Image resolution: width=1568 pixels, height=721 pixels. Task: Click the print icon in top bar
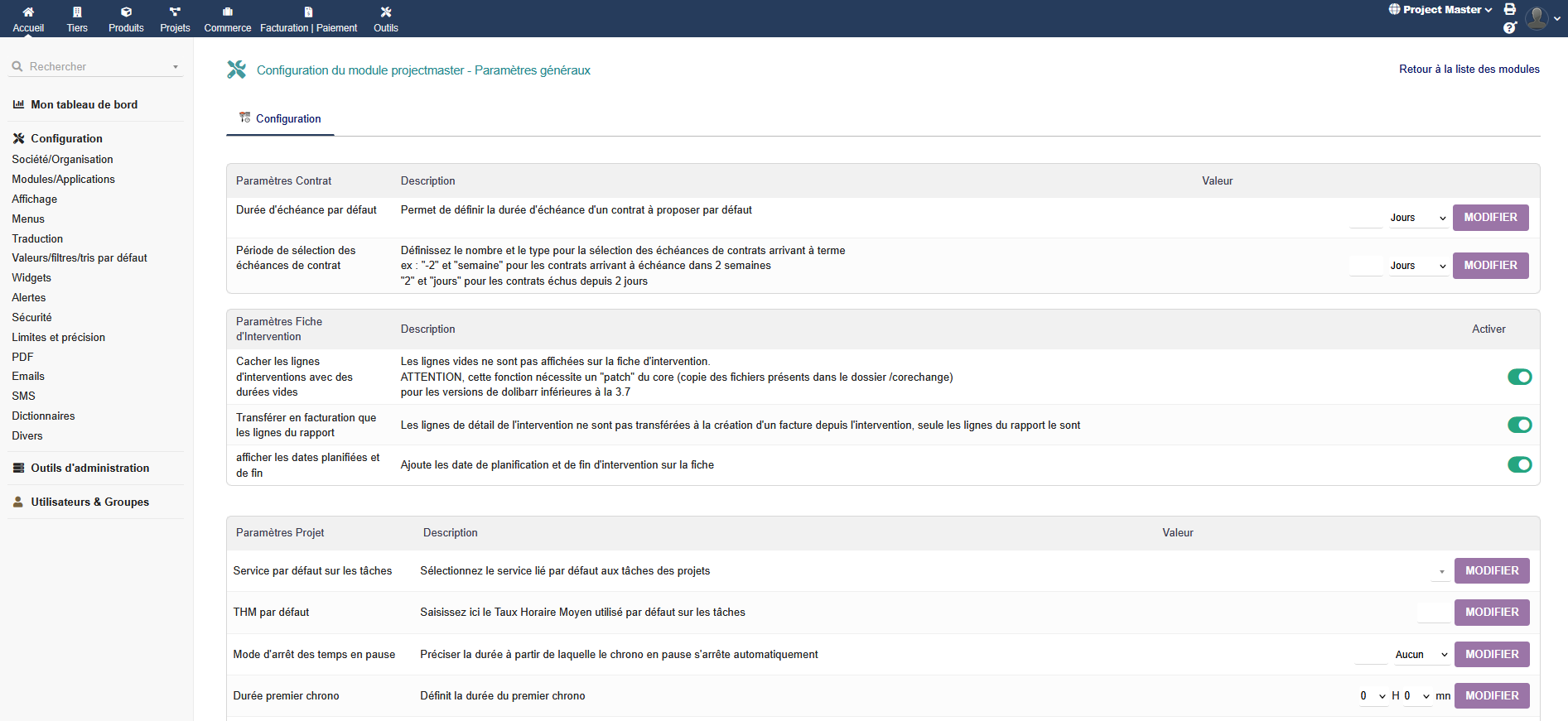(1510, 10)
